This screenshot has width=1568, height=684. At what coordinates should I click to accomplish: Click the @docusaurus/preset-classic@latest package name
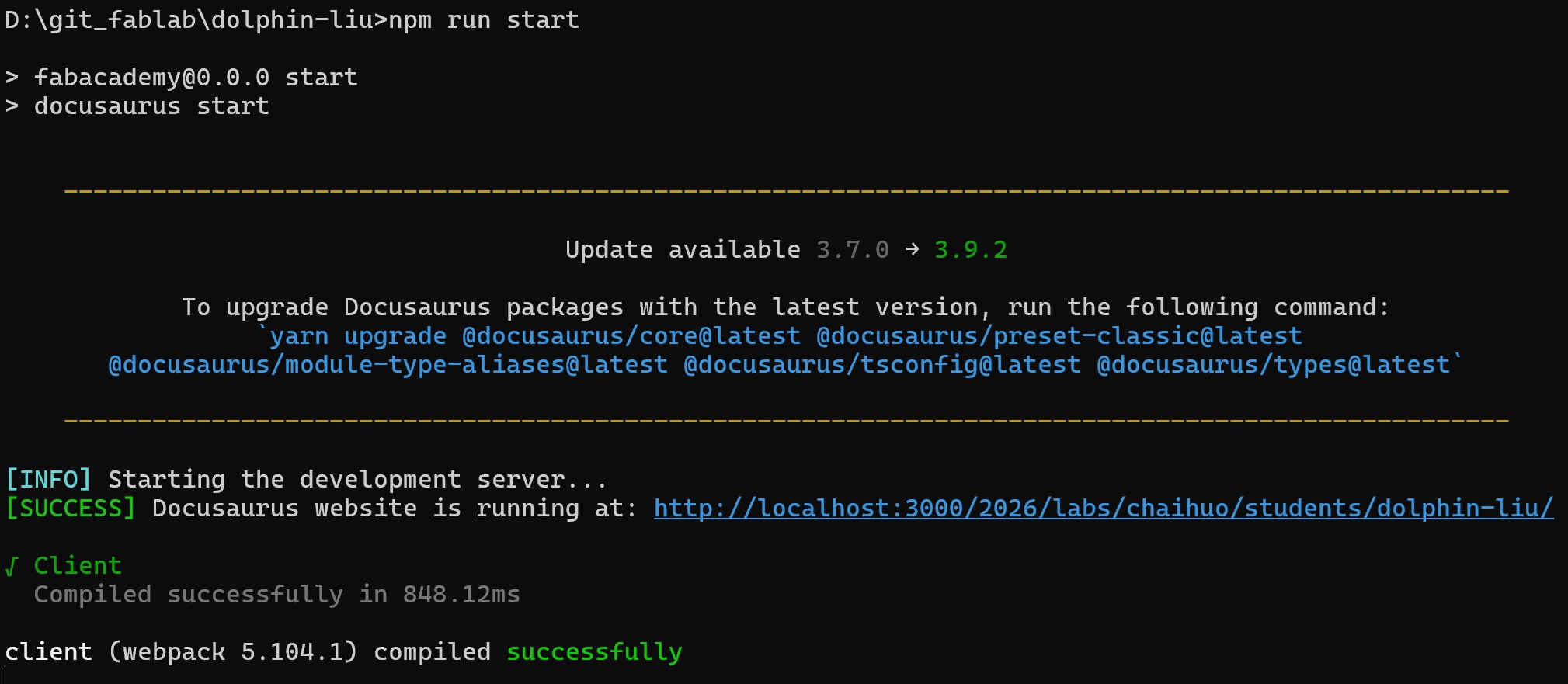click(1059, 336)
